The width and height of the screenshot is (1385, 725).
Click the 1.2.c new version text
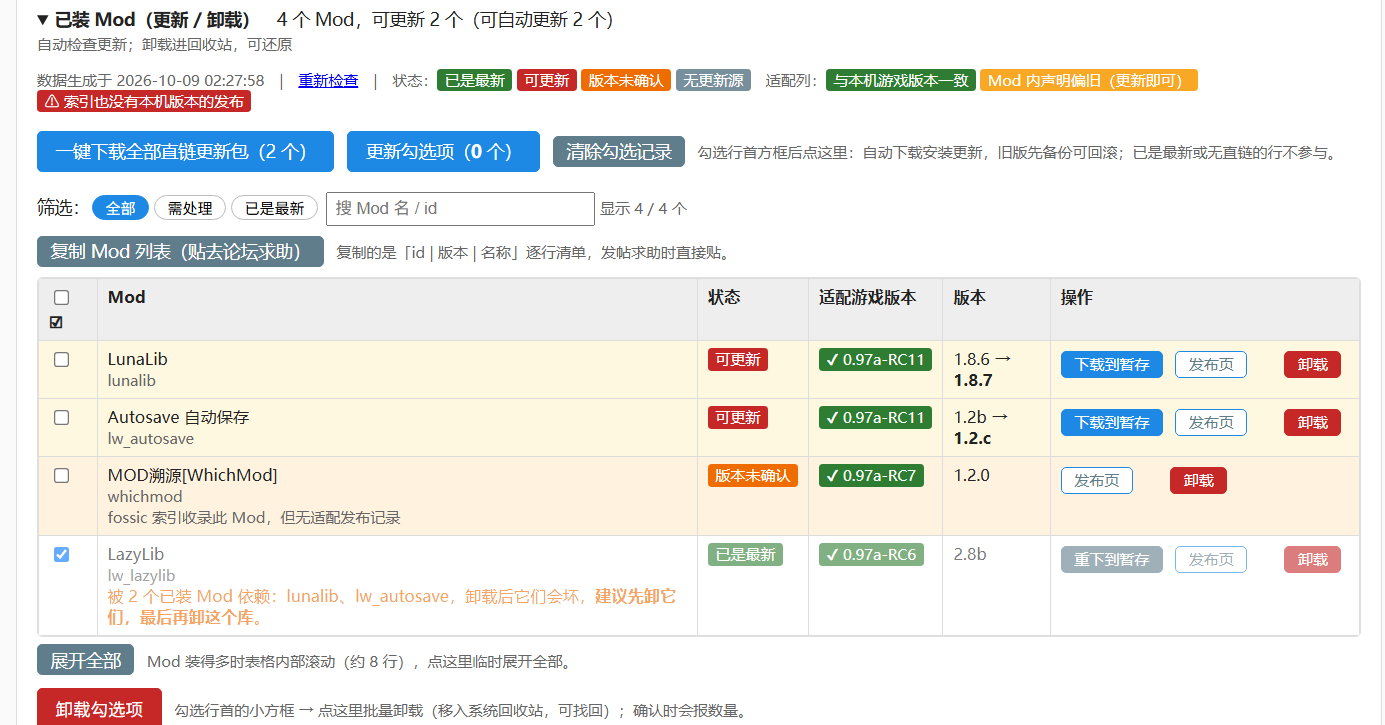[973, 438]
